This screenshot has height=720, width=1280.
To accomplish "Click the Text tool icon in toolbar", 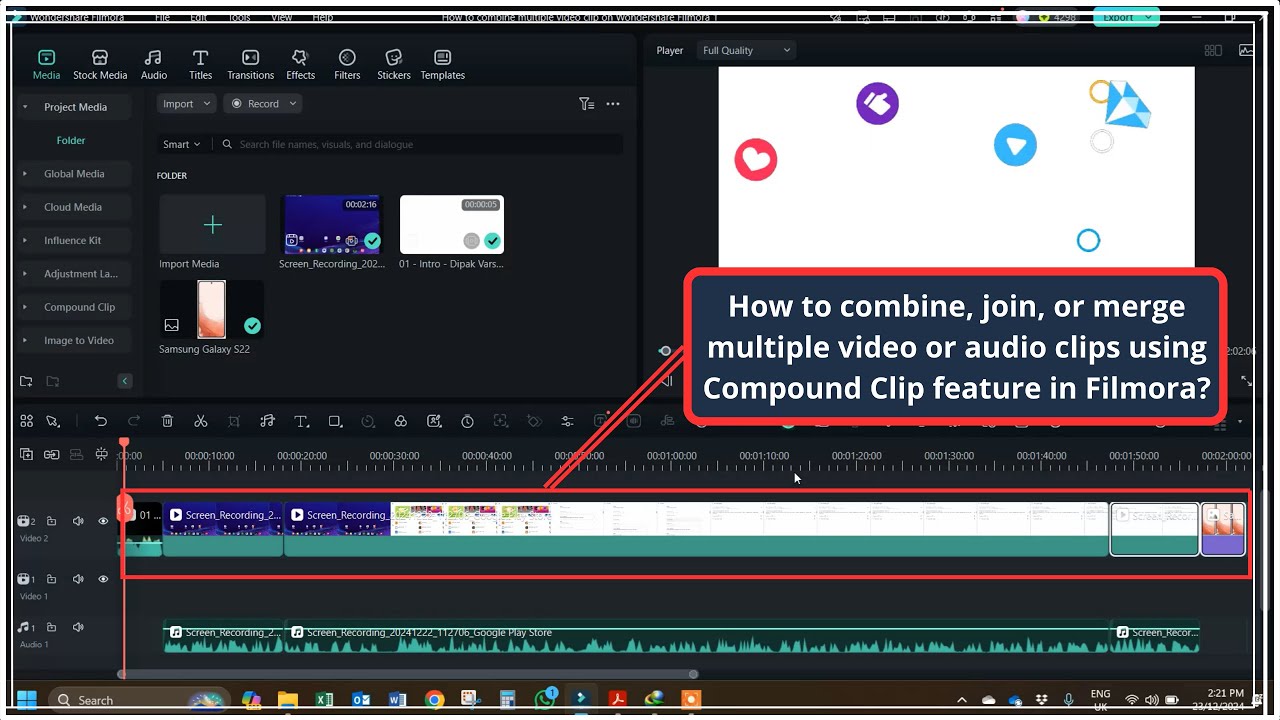I will coord(301,421).
